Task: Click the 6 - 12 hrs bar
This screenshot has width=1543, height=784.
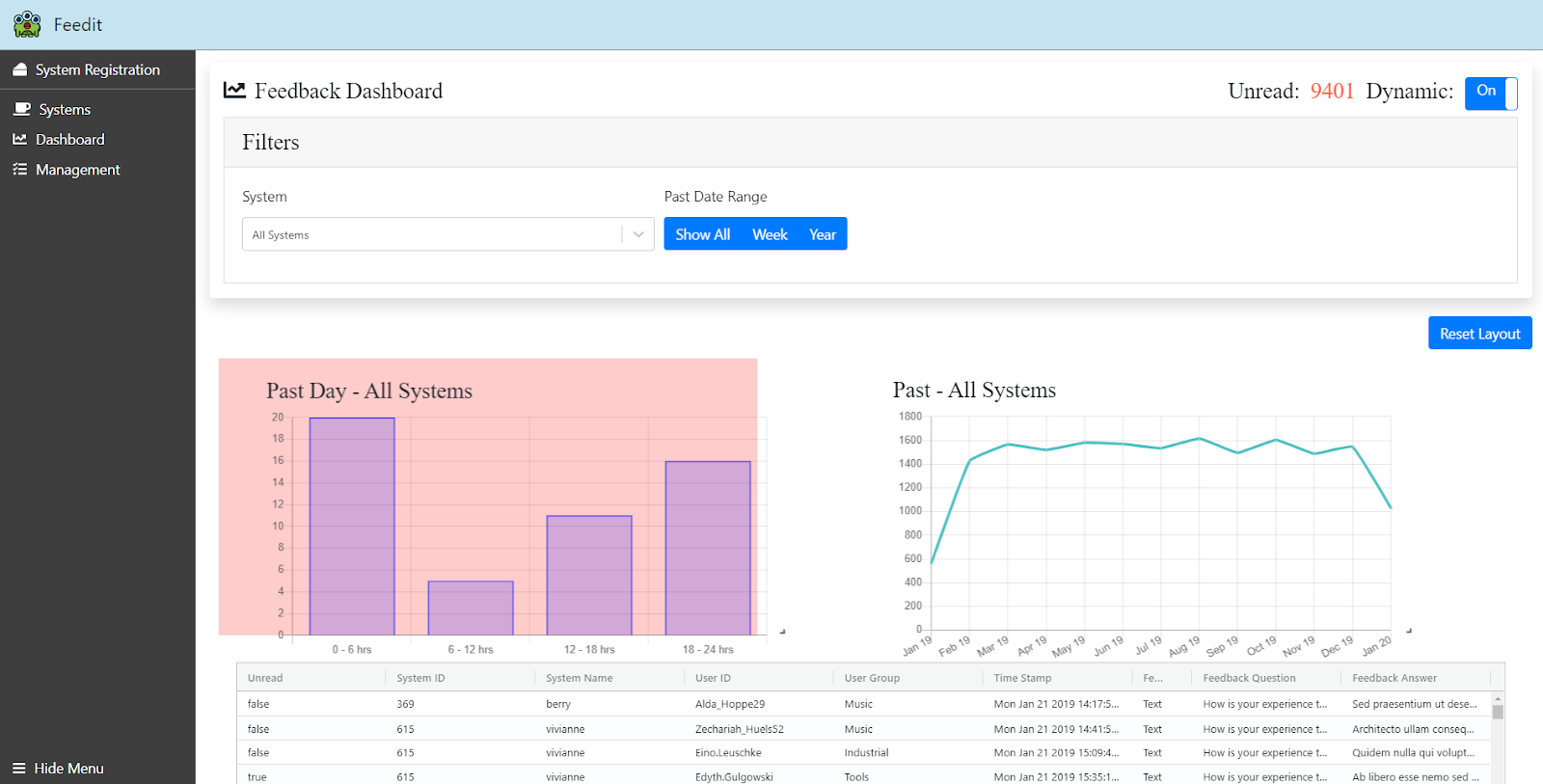Action: pyautogui.click(x=471, y=608)
